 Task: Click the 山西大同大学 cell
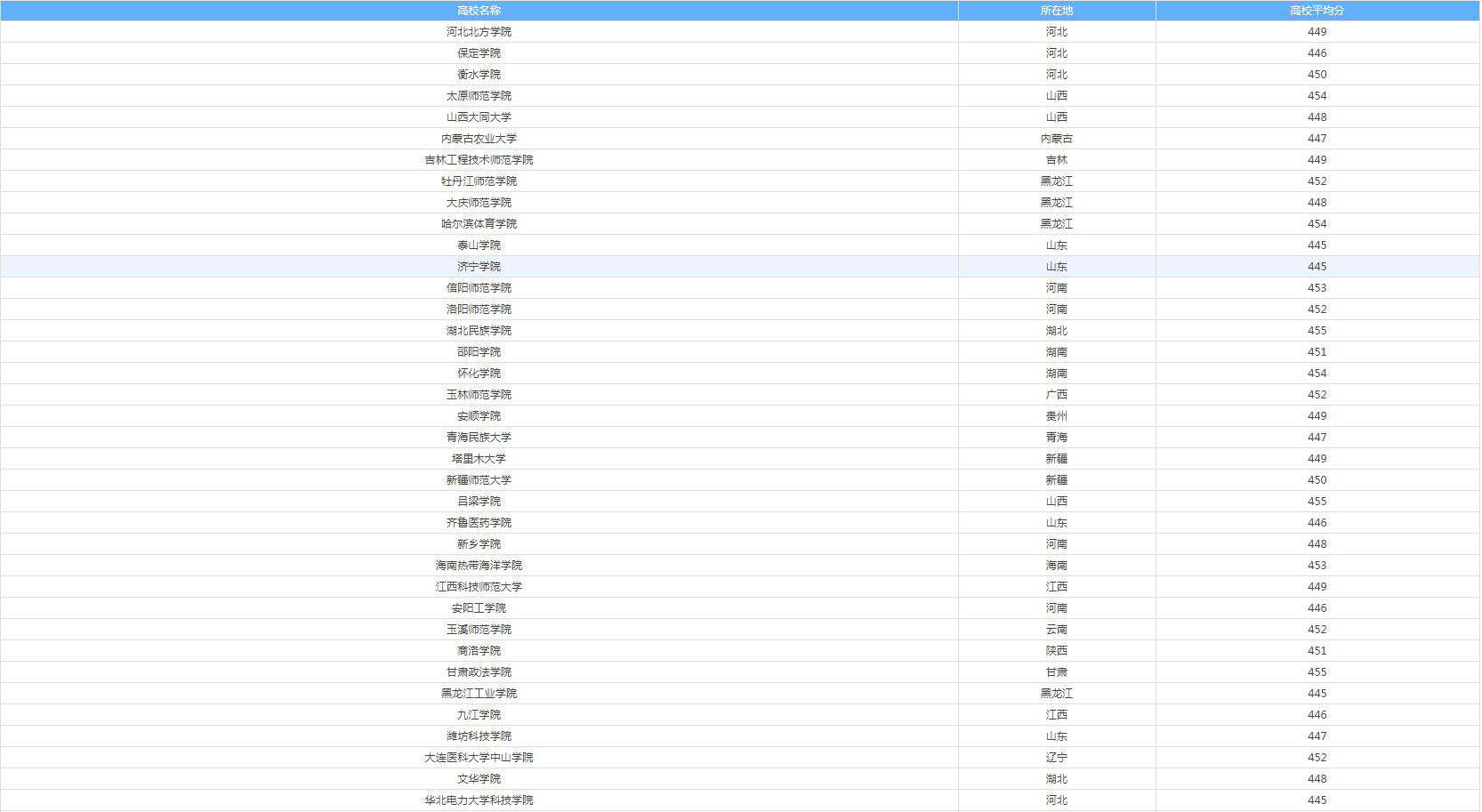coord(479,117)
